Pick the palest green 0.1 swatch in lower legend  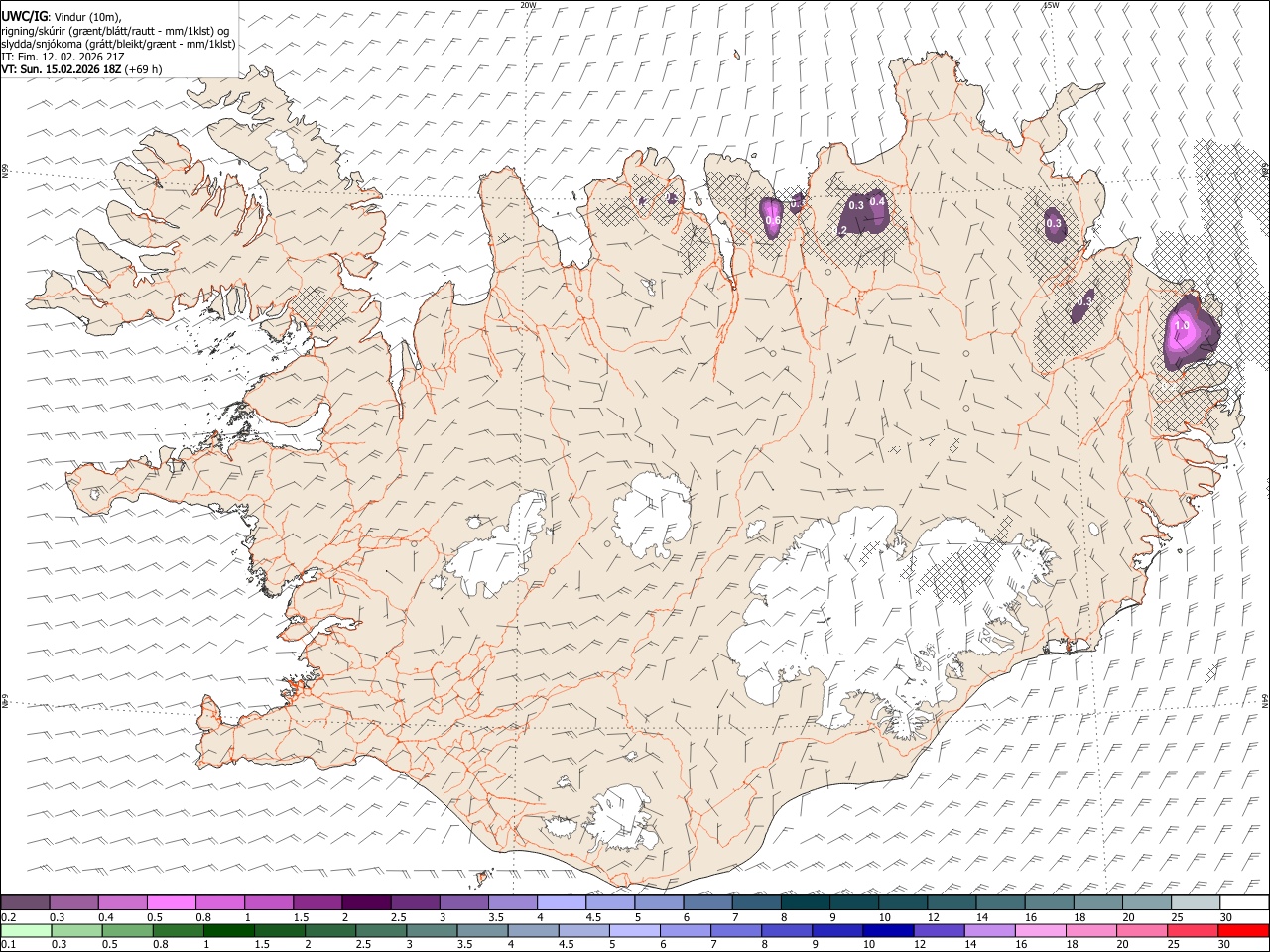26,930
